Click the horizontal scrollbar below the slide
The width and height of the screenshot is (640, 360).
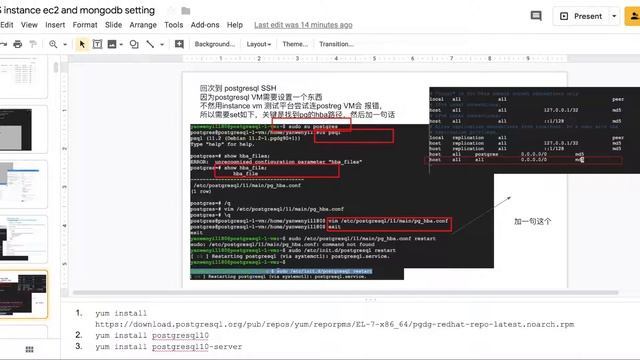[345, 293]
